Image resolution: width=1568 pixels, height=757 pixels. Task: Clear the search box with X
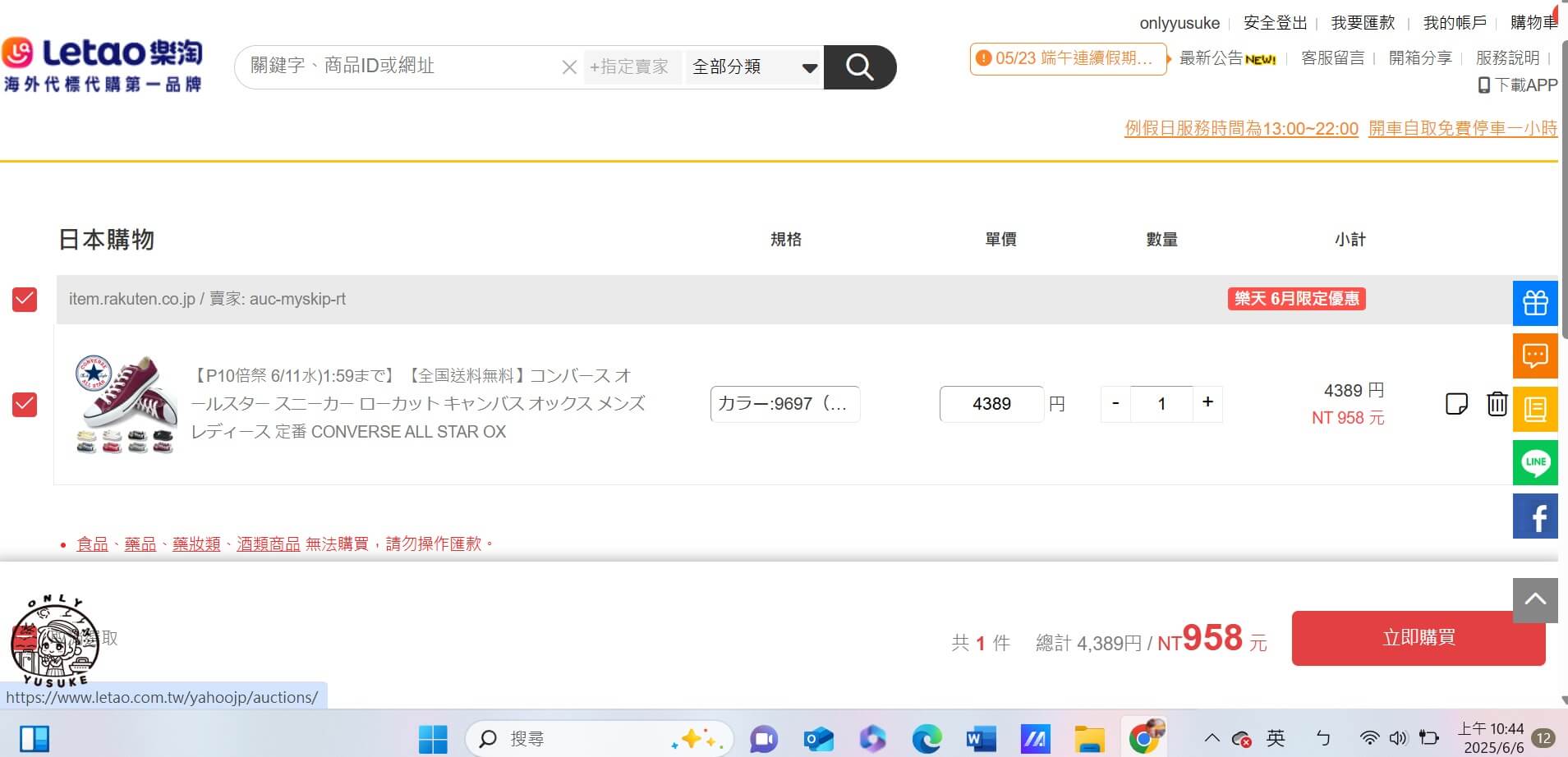(x=568, y=67)
